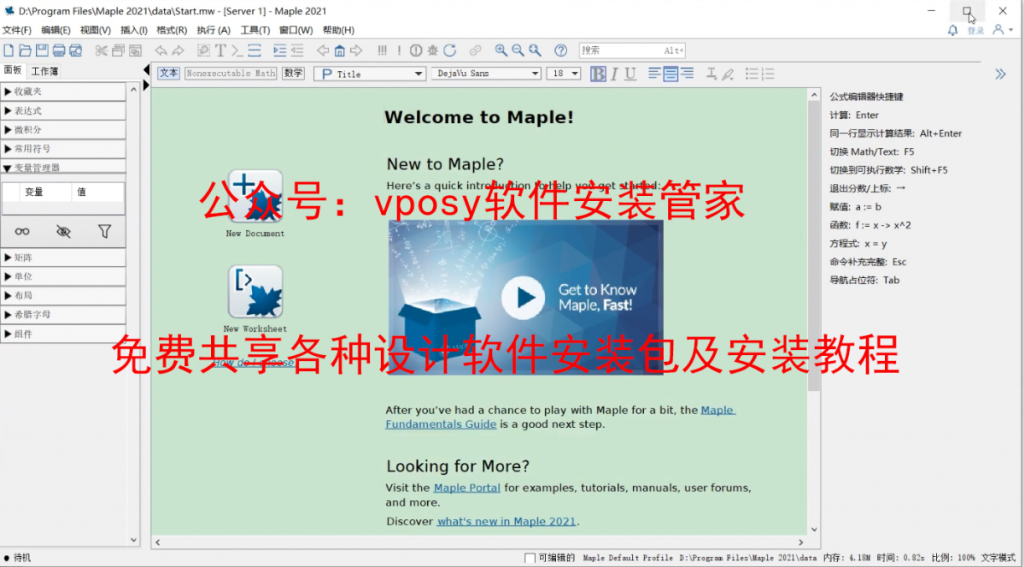Open a file using folder icon
Image resolution: width=1024 pixels, height=567 pixels.
point(25,50)
